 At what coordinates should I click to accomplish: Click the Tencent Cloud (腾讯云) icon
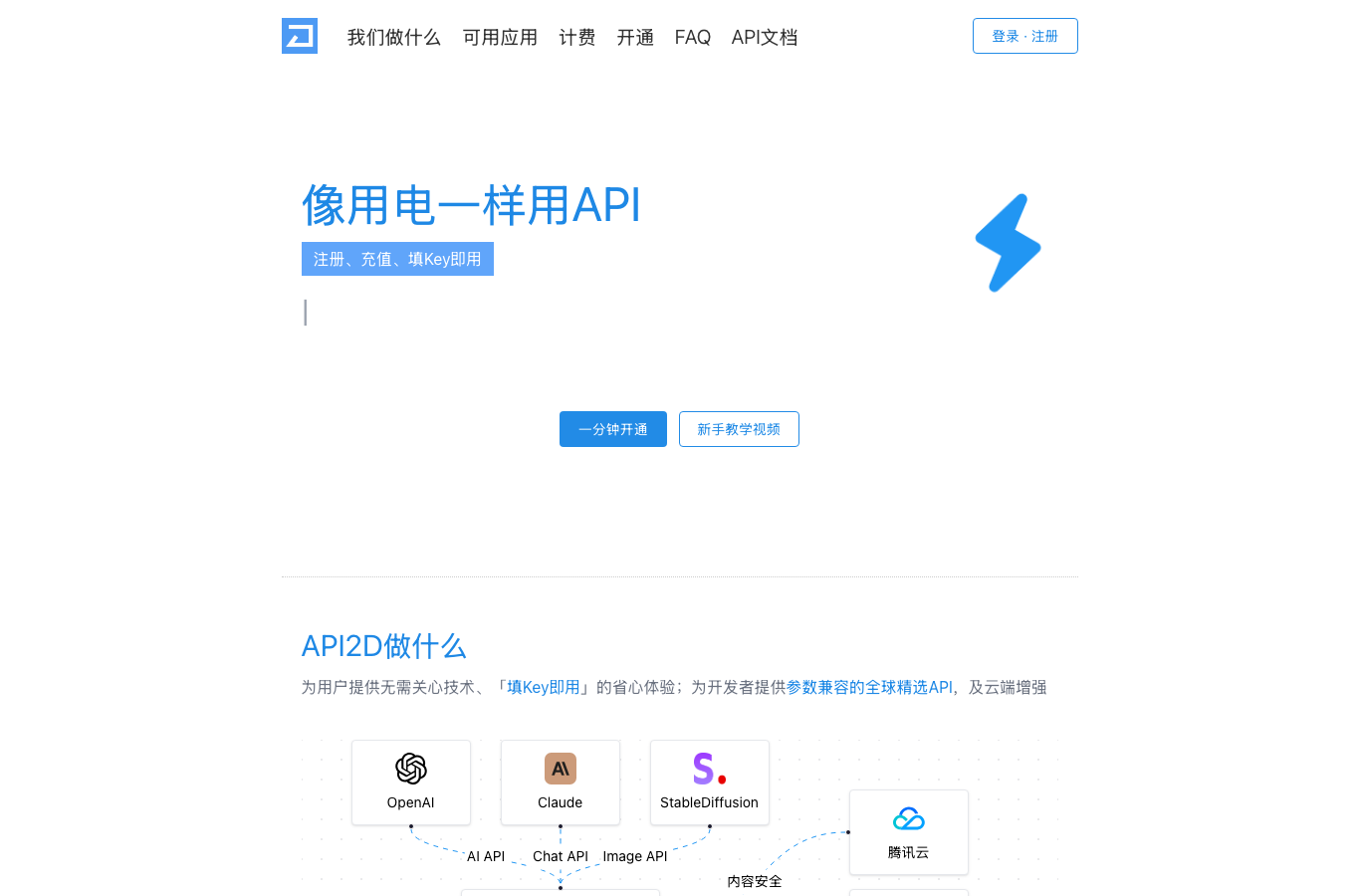point(909,818)
